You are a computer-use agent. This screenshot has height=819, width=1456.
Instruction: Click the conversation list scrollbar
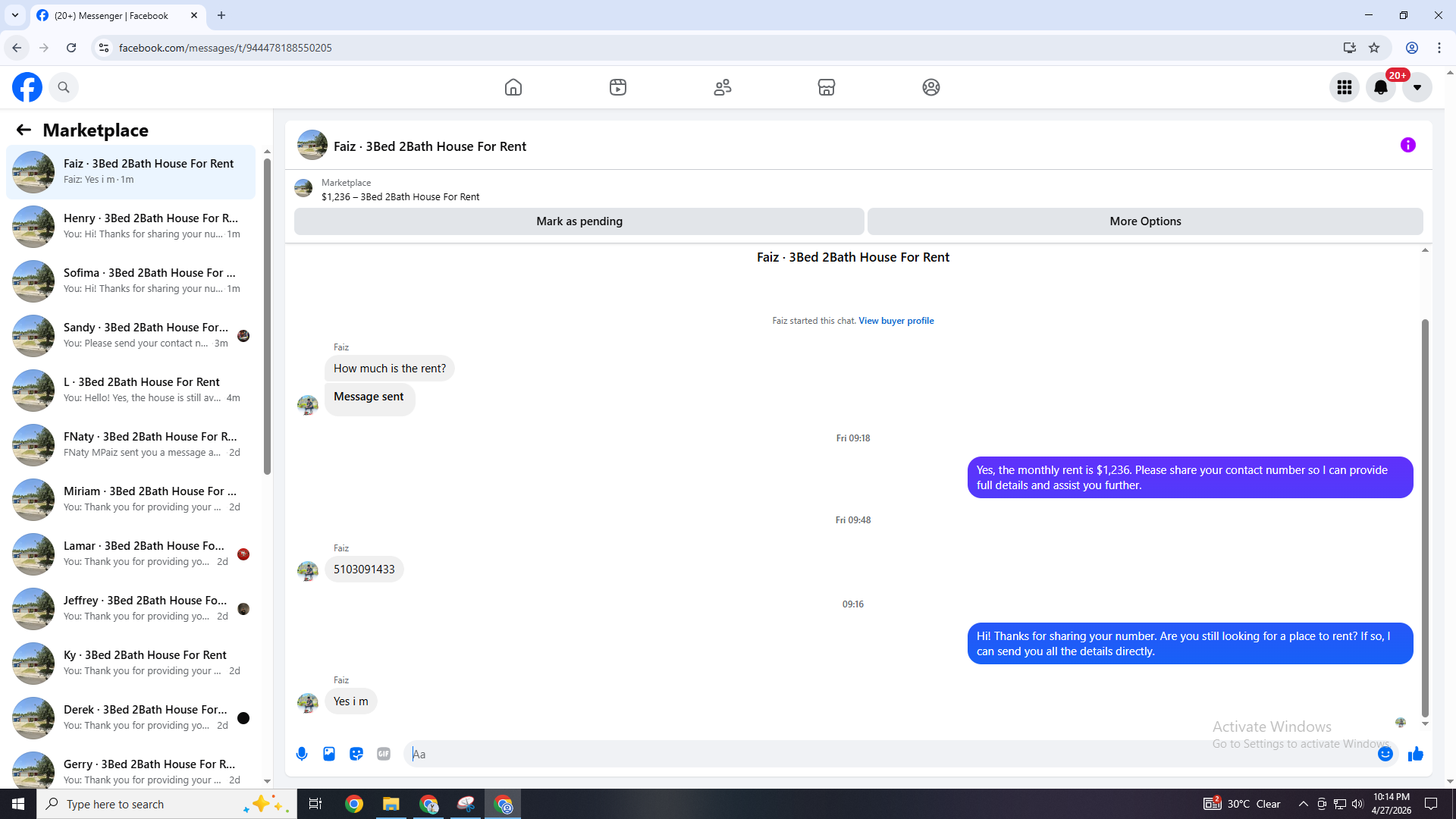[x=267, y=315]
